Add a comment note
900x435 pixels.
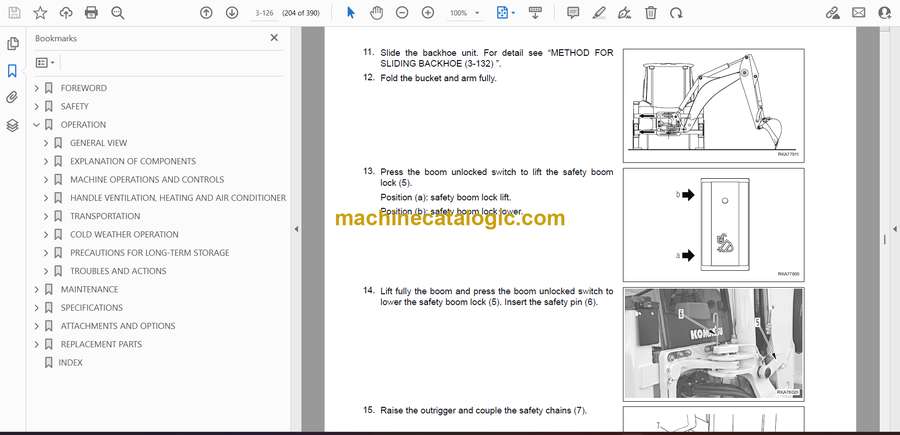pyautogui.click(x=573, y=13)
